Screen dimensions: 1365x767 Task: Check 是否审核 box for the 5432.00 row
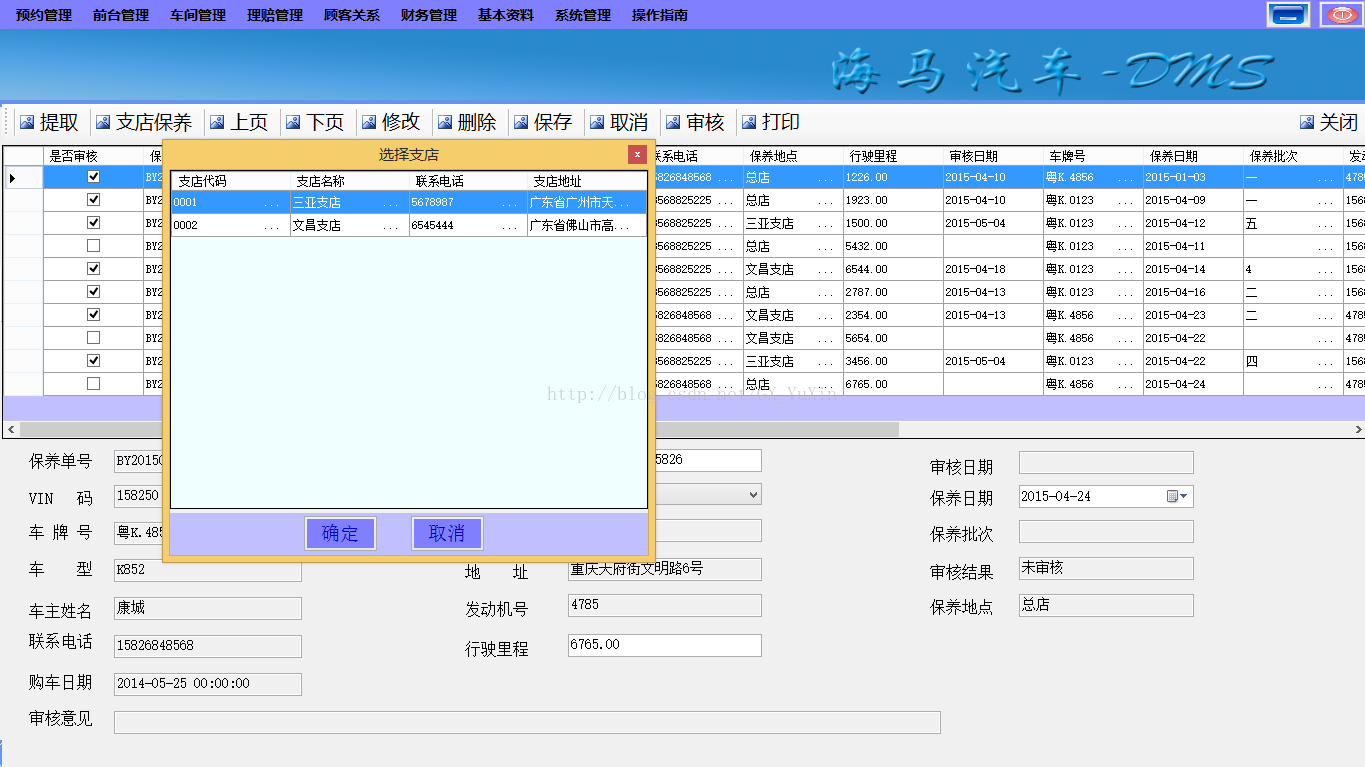coord(94,245)
